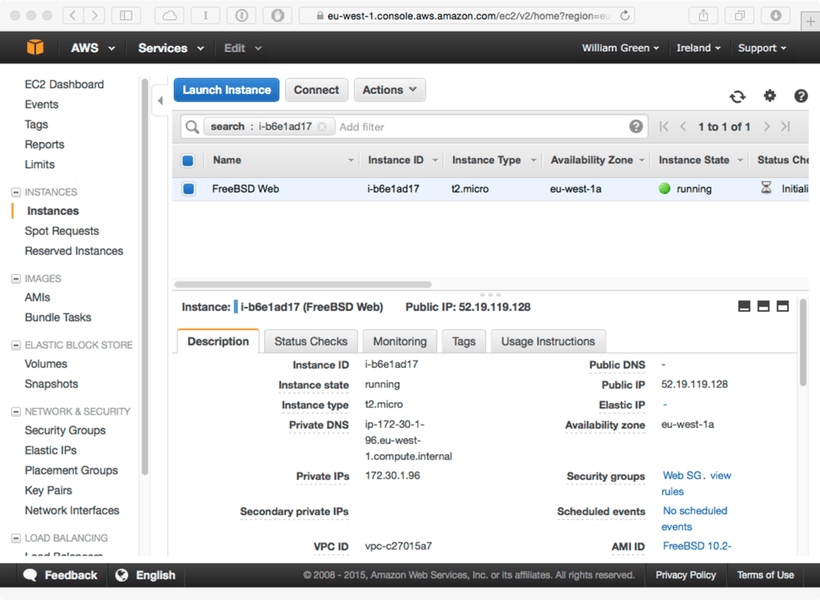Toggle the select-all instances checkbox
Viewport: 820px width, 600px height.
pyautogui.click(x=188, y=161)
